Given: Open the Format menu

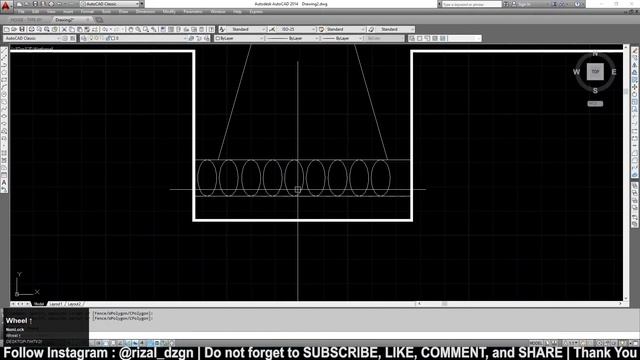Looking at the screenshot, I should [87, 12].
